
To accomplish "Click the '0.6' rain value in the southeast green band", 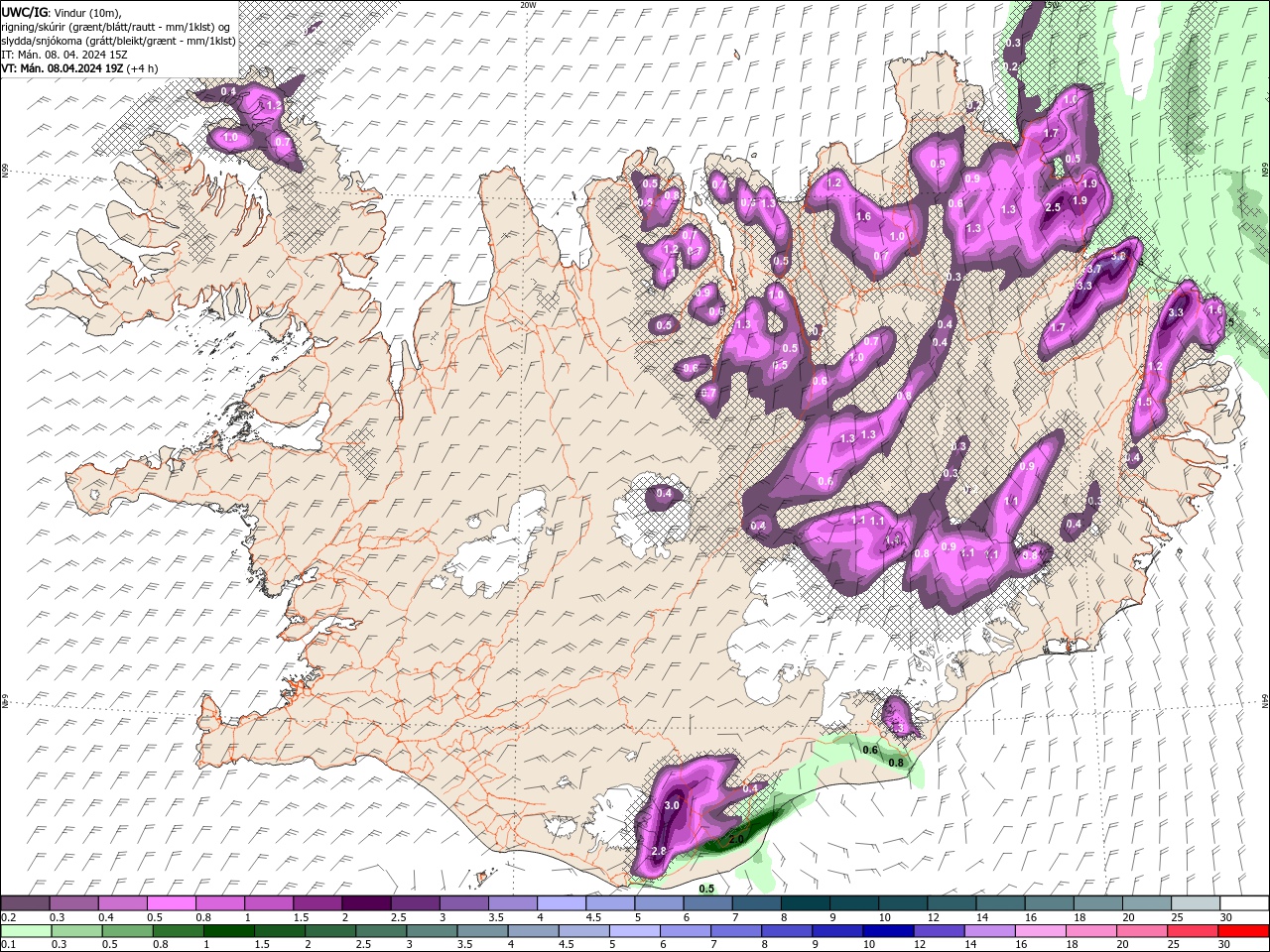I will click(870, 750).
